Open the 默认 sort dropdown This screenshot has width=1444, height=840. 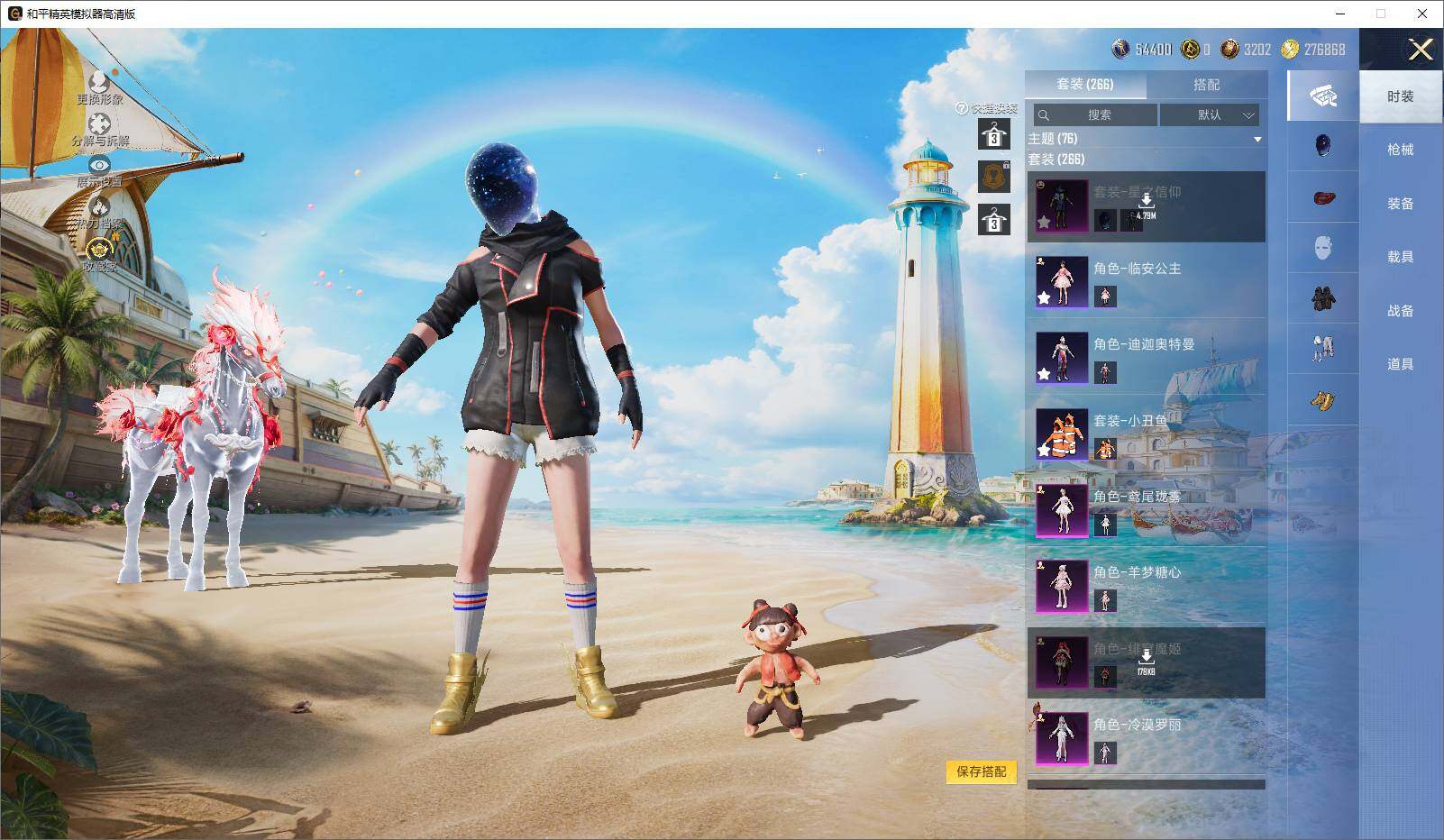tap(1209, 114)
